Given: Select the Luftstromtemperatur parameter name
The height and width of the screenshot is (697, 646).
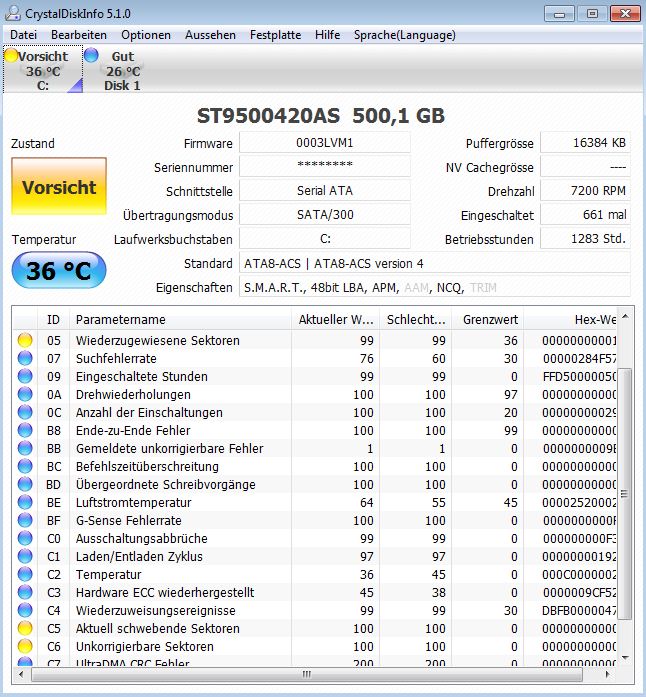Looking at the screenshot, I should pyautogui.click(x=133, y=502).
